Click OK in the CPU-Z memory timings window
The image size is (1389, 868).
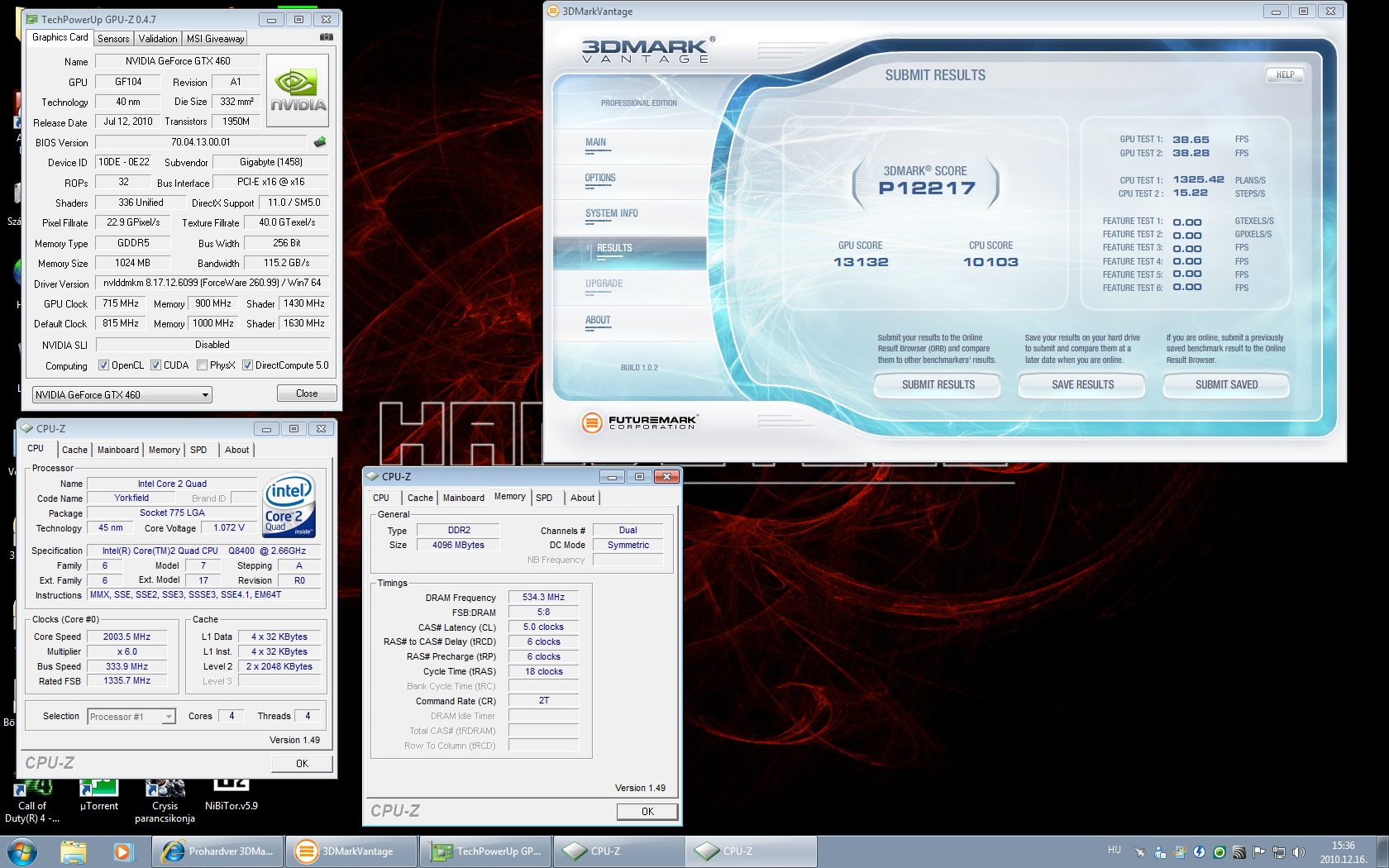pos(647,812)
